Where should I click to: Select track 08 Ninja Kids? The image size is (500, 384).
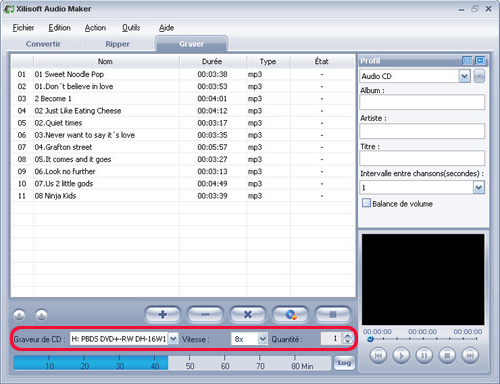183,196
